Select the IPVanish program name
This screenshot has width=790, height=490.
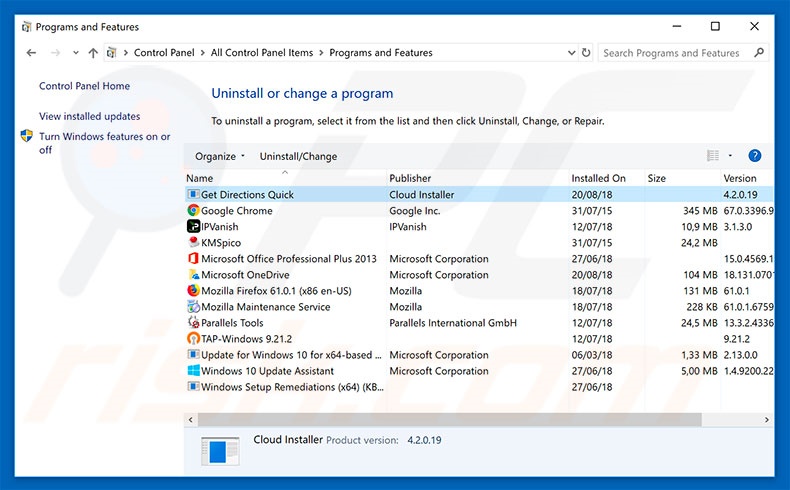pos(220,227)
